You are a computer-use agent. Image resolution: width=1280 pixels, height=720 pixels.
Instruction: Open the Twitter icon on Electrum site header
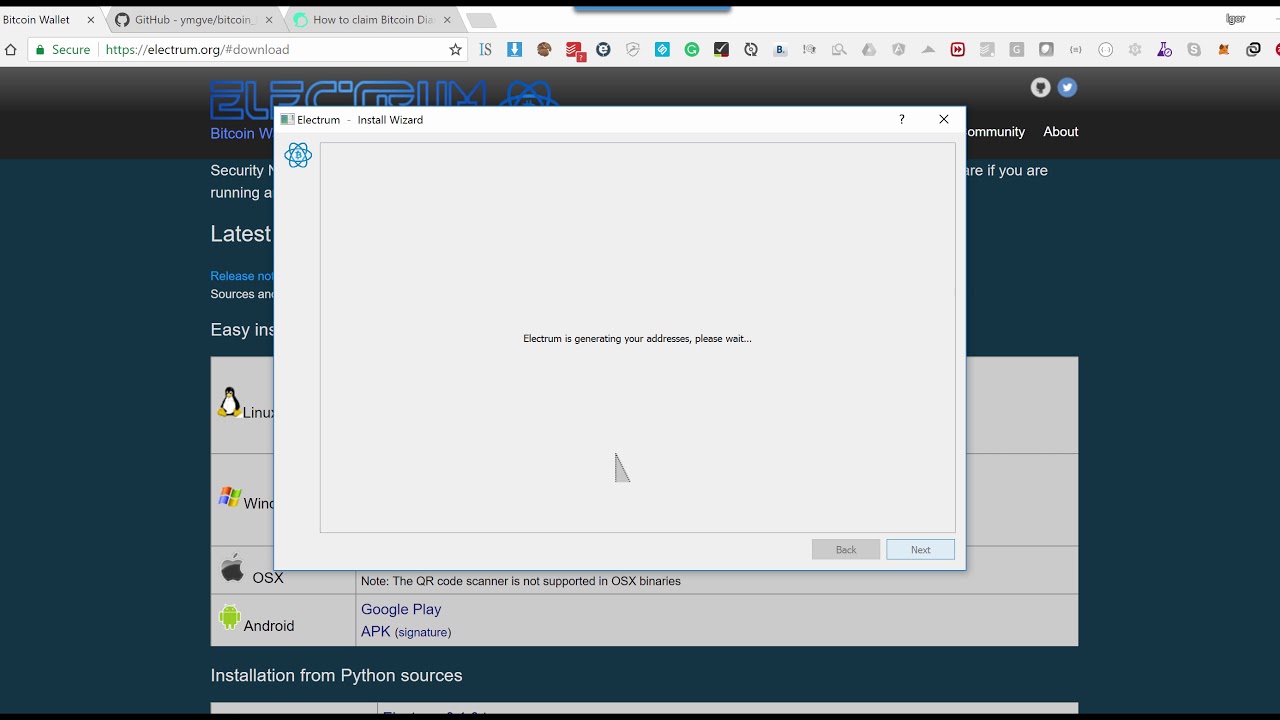coord(1067,88)
